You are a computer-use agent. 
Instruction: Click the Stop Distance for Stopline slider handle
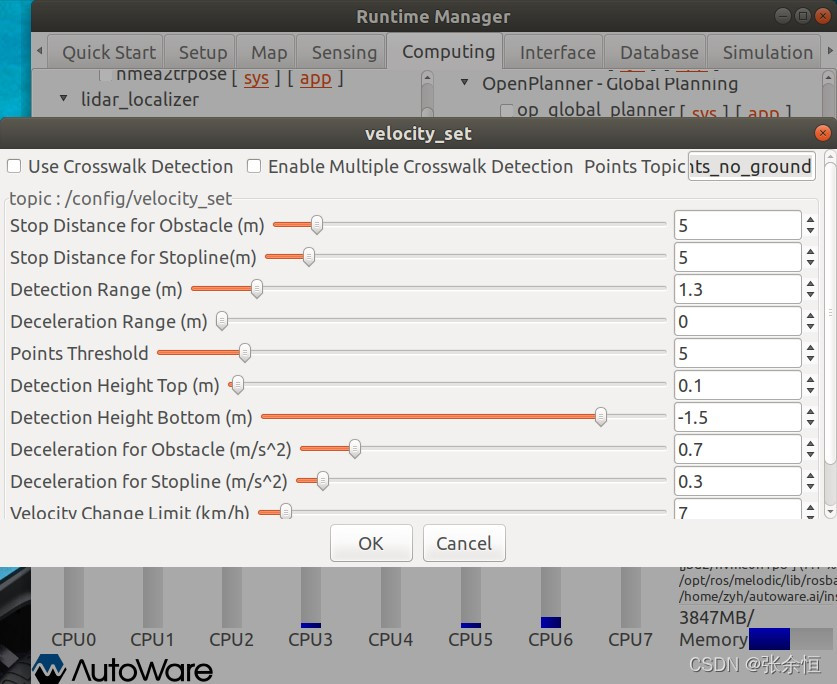coord(309,257)
